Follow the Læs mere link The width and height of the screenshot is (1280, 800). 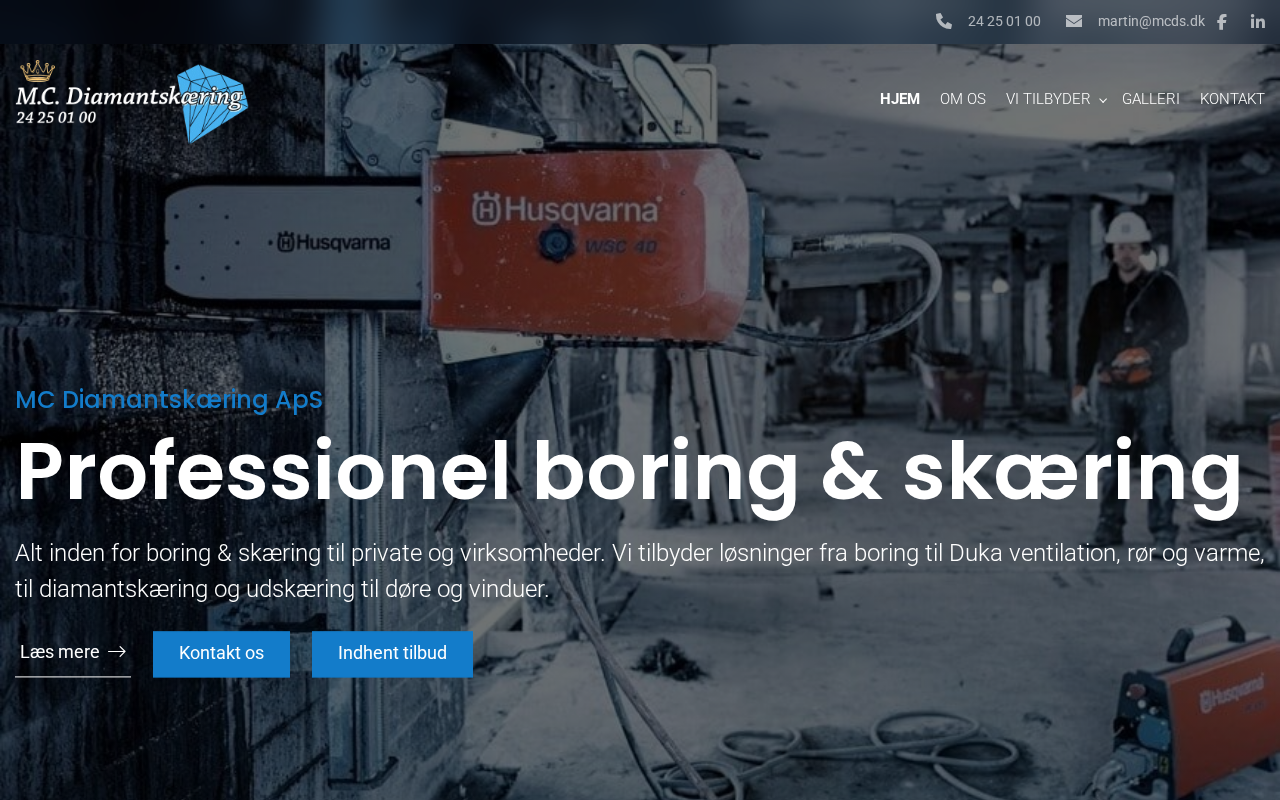pos(73,653)
